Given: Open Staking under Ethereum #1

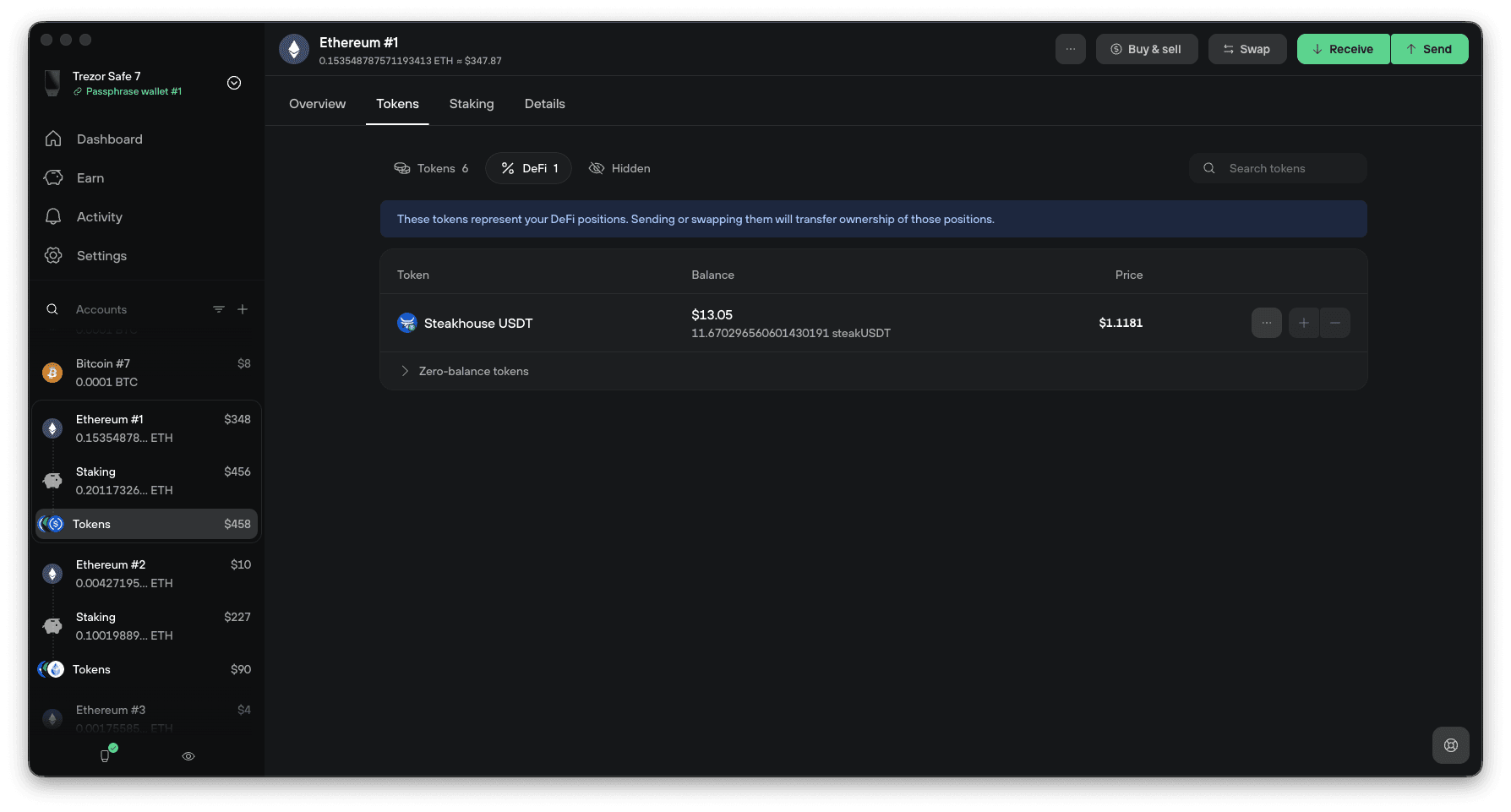Looking at the screenshot, I should tap(147, 481).
